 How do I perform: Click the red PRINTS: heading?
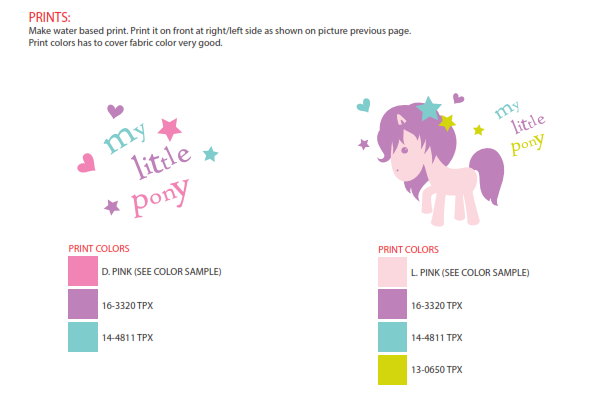point(49,17)
